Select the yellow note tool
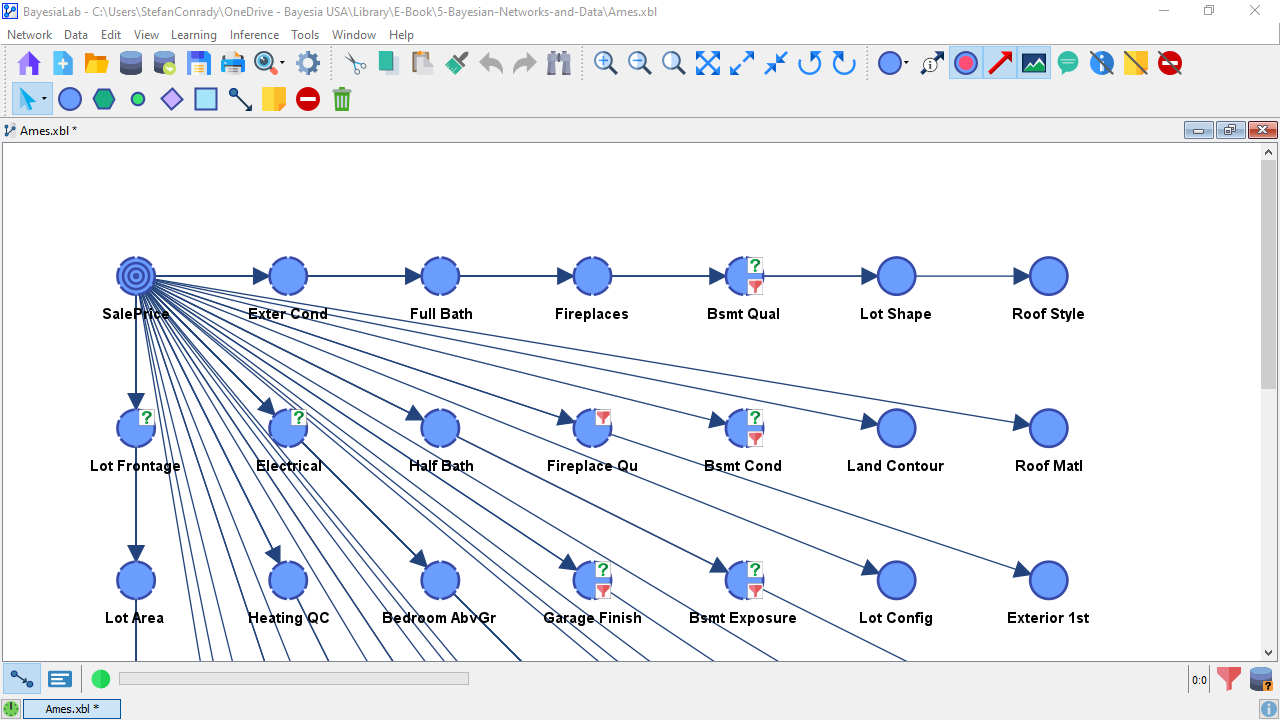 pos(274,99)
